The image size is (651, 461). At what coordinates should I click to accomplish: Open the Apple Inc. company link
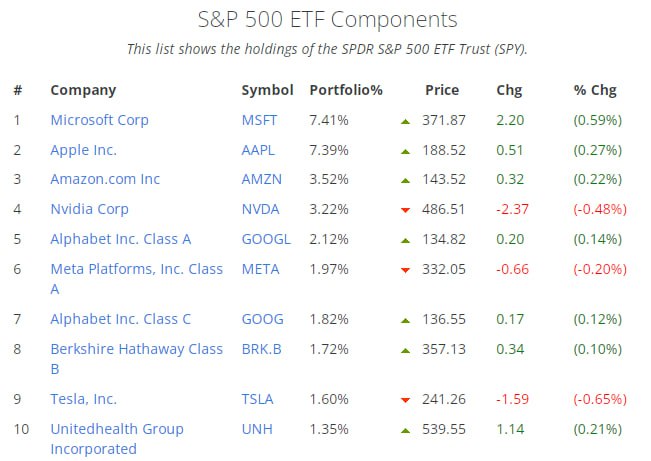[83, 150]
